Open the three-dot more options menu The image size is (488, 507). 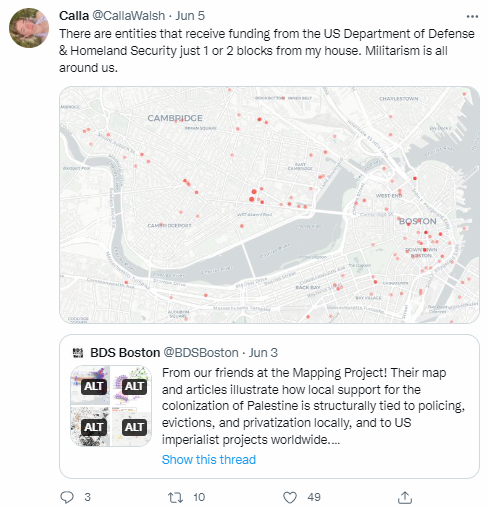point(472,16)
